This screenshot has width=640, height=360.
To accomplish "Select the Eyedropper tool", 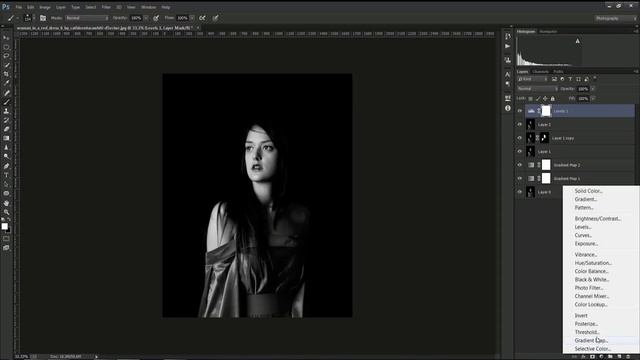I will point(6,83).
